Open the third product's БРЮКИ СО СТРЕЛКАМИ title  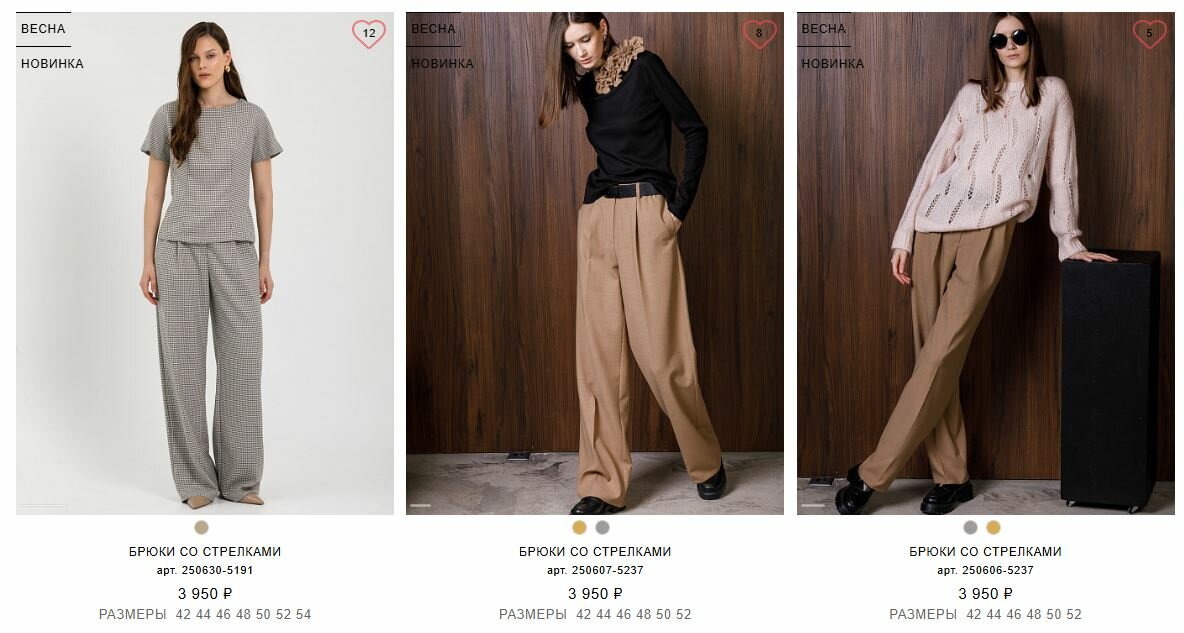pos(985,551)
